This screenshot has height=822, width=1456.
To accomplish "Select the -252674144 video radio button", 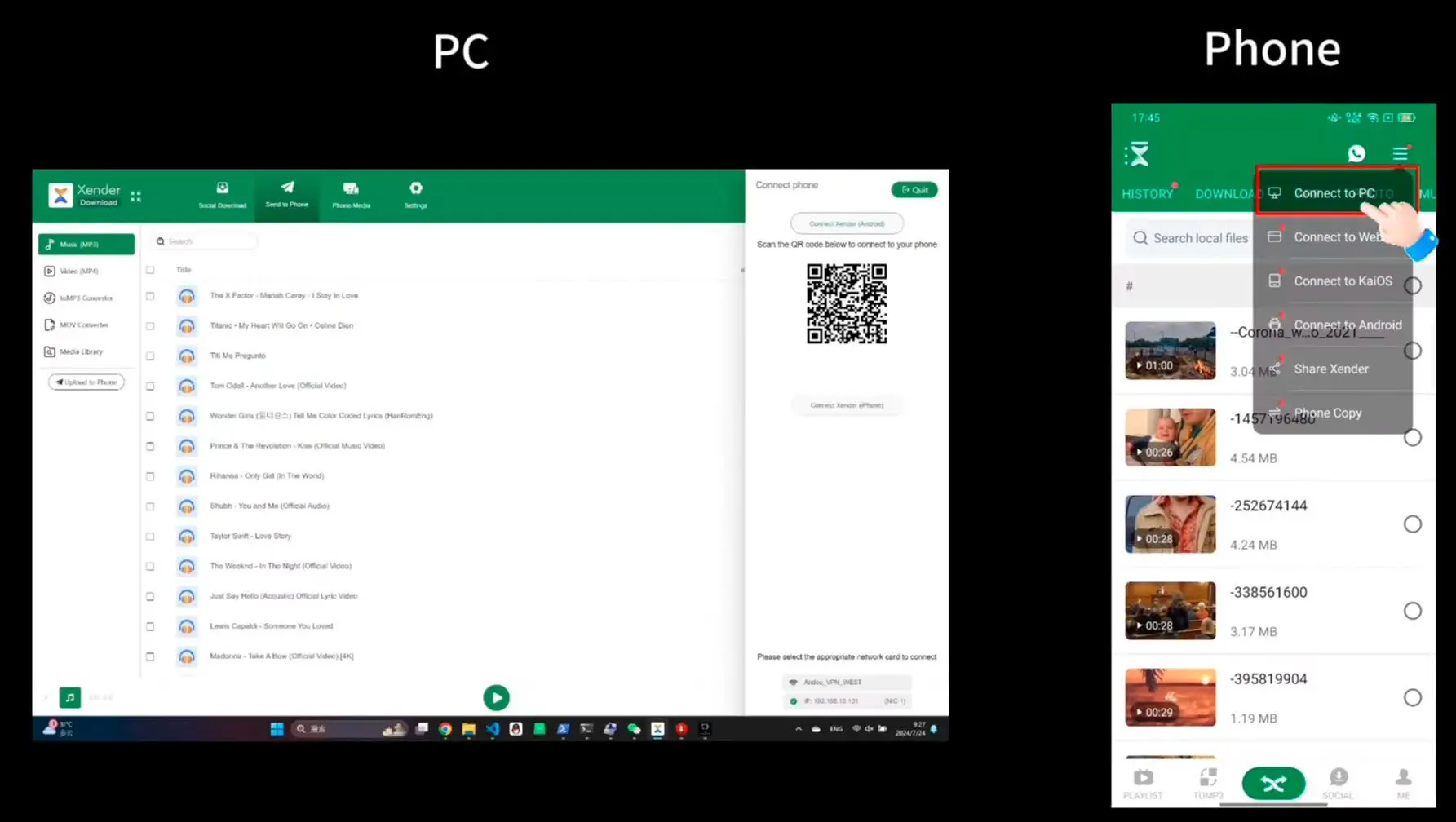I will point(1413,524).
